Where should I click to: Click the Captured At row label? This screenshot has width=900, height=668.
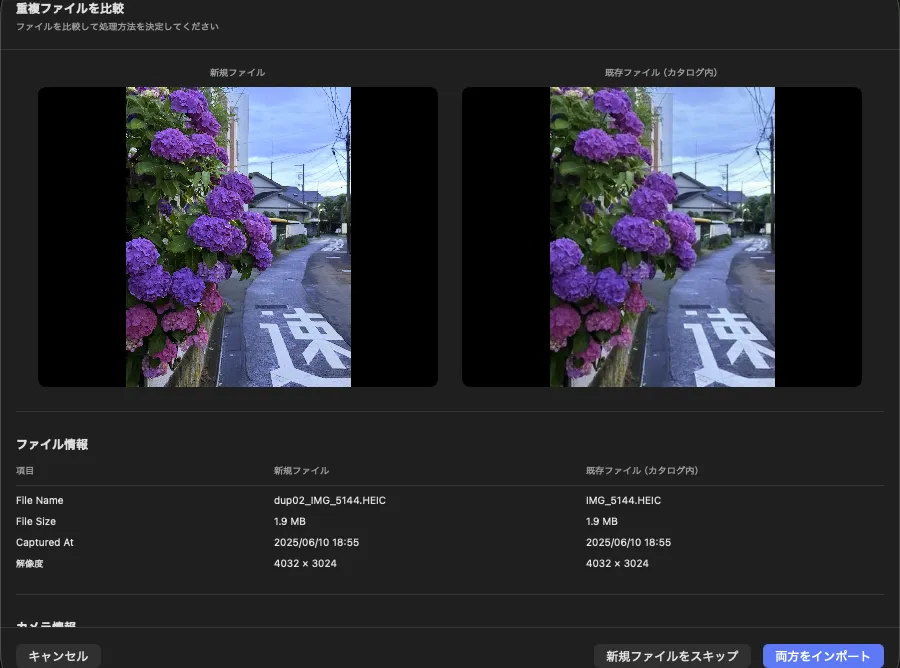pos(45,542)
